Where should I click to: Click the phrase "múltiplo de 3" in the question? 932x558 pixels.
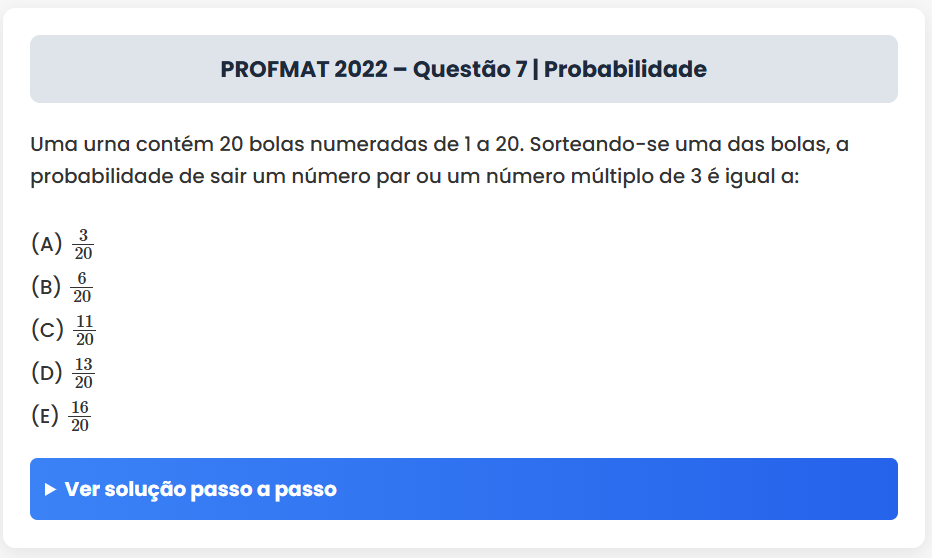pos(638,178)
